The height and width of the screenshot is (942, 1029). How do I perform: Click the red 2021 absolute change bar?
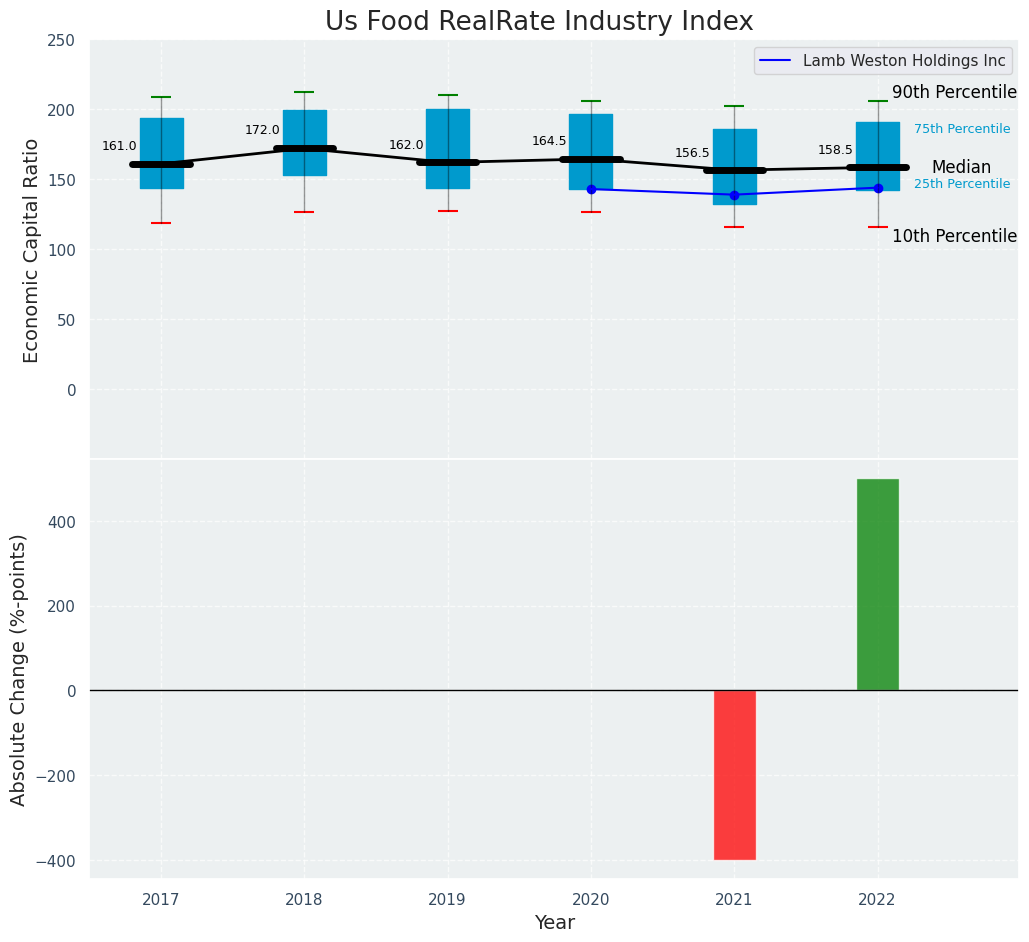coord(735,775)
